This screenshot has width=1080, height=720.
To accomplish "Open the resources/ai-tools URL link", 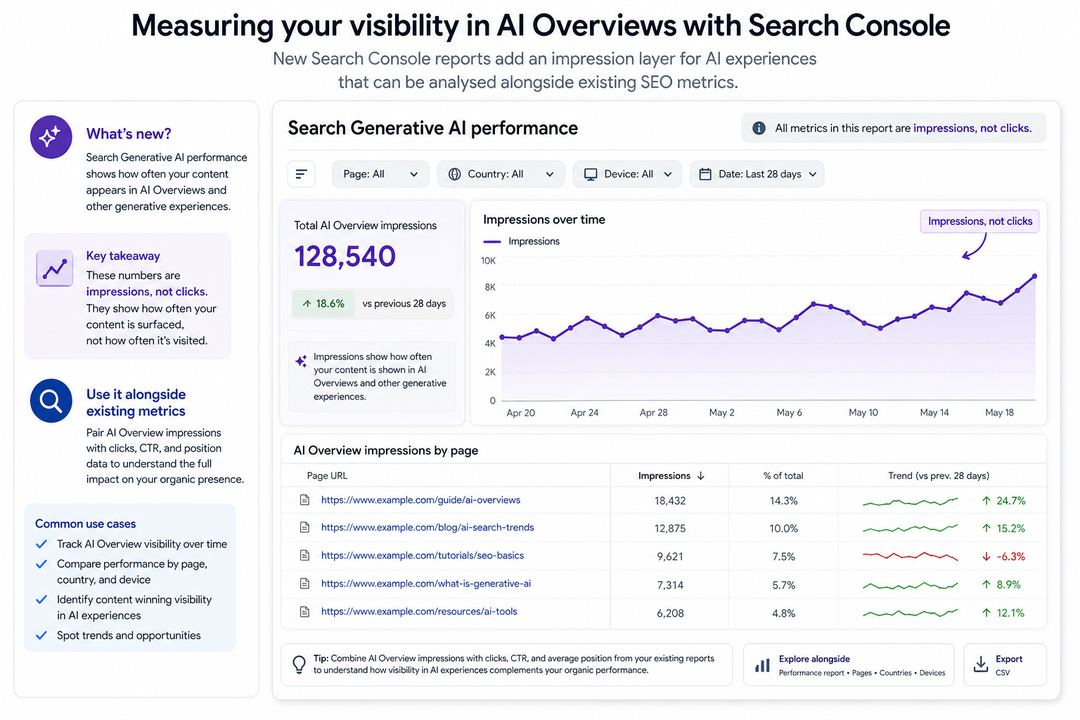I will [419, 612].
